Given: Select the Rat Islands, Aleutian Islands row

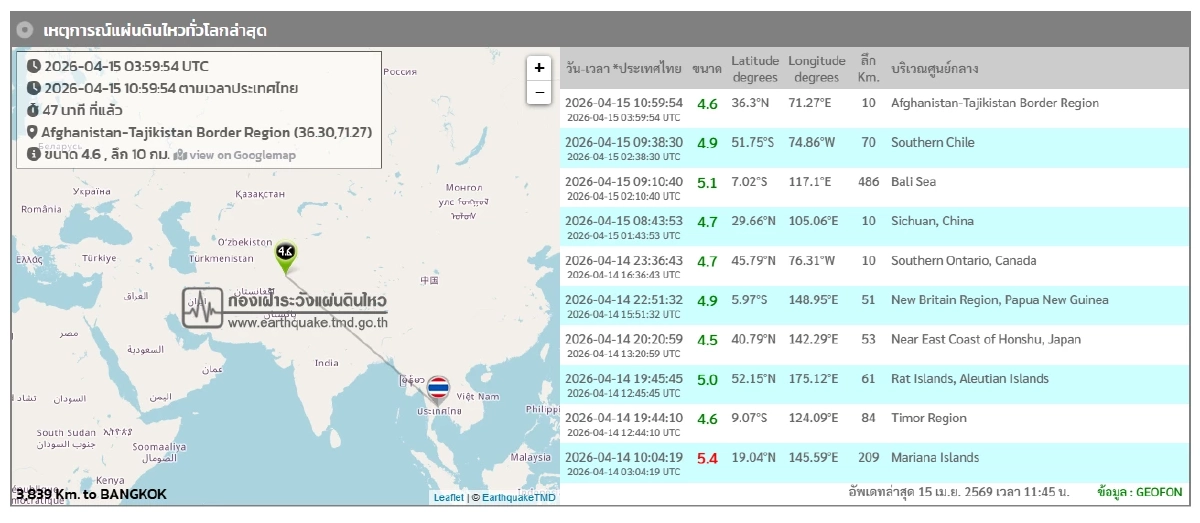Looking at the screenshot, I should click(x=873, y=385).
